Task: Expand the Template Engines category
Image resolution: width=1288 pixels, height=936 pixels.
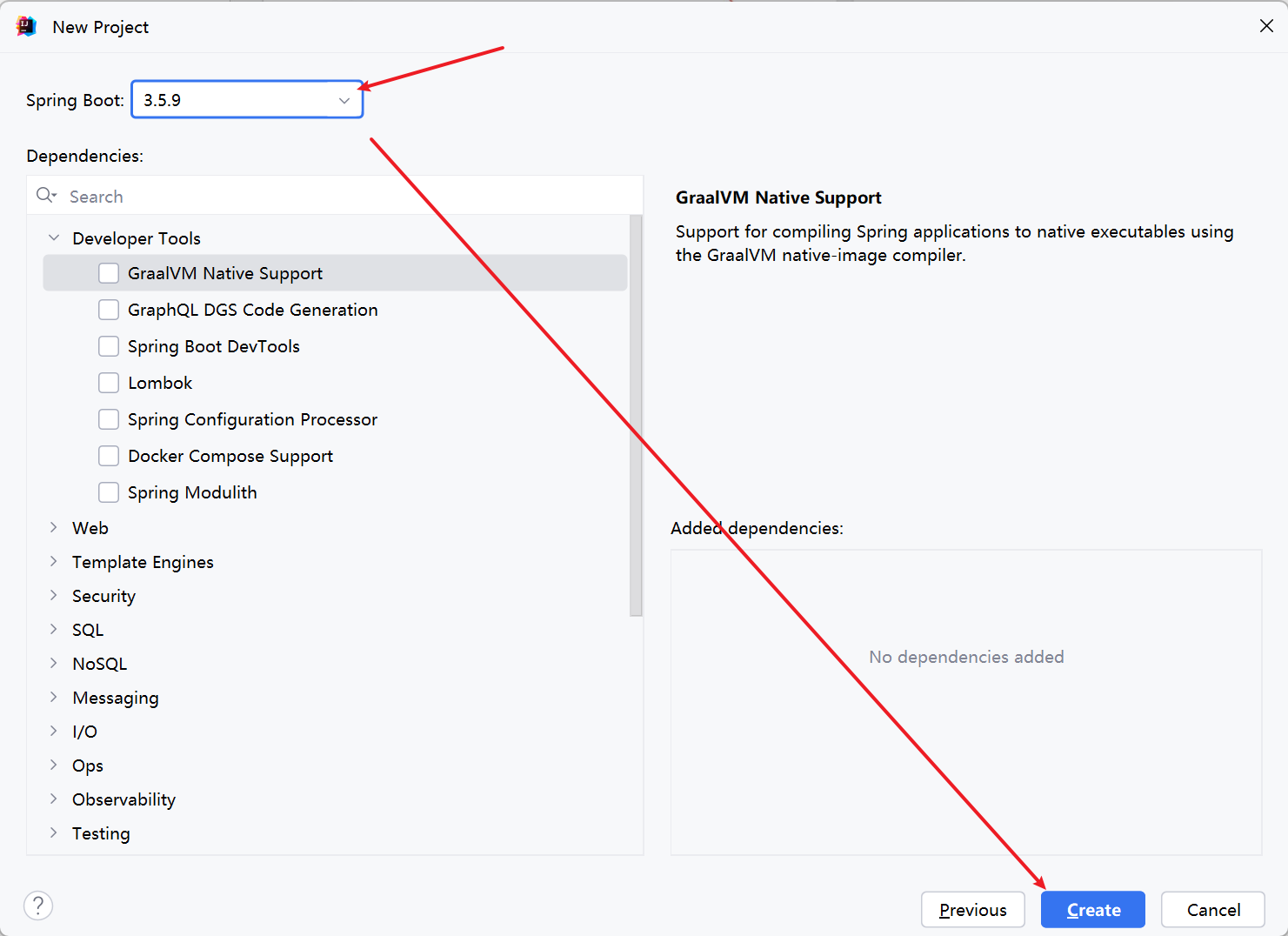Action: [54, 562]
